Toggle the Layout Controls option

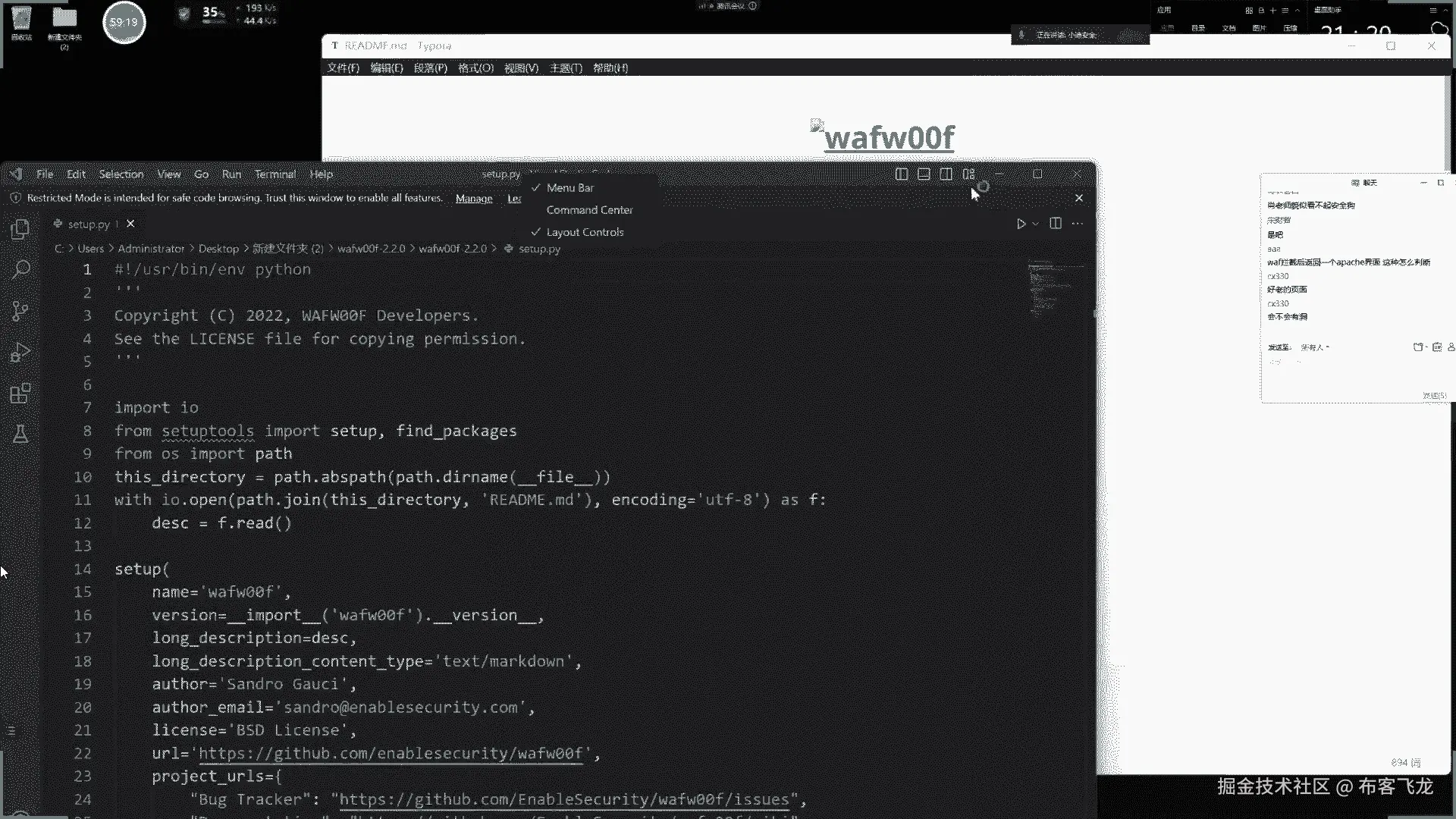pyautogui.click(x=585, y=232)
